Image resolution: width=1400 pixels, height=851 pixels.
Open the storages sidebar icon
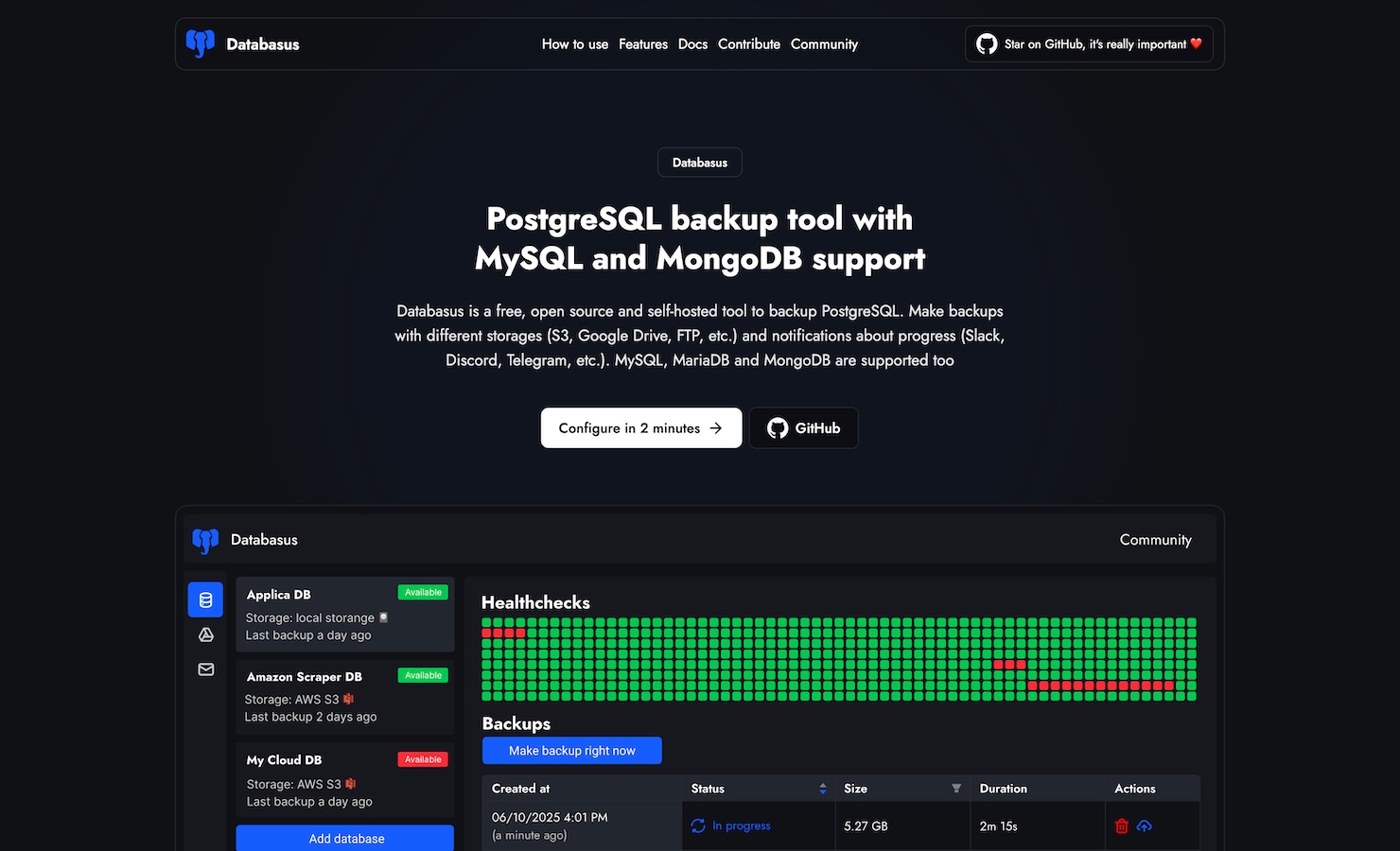pyautogui.click(x=205, y=634)
